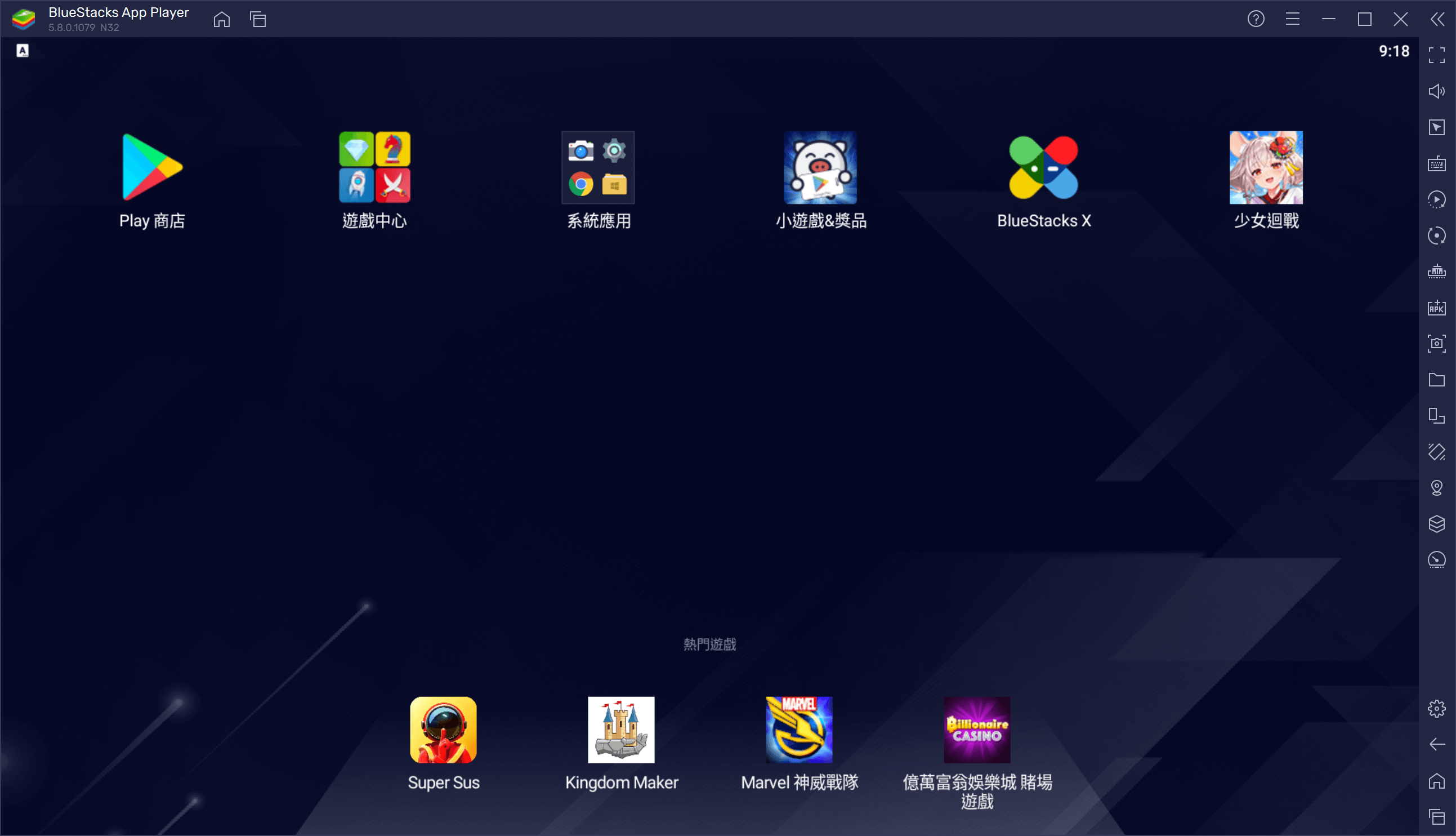1456x836 pixels.
Task: Open the memory trim icon in sidebar
Action: [1436, 272]
